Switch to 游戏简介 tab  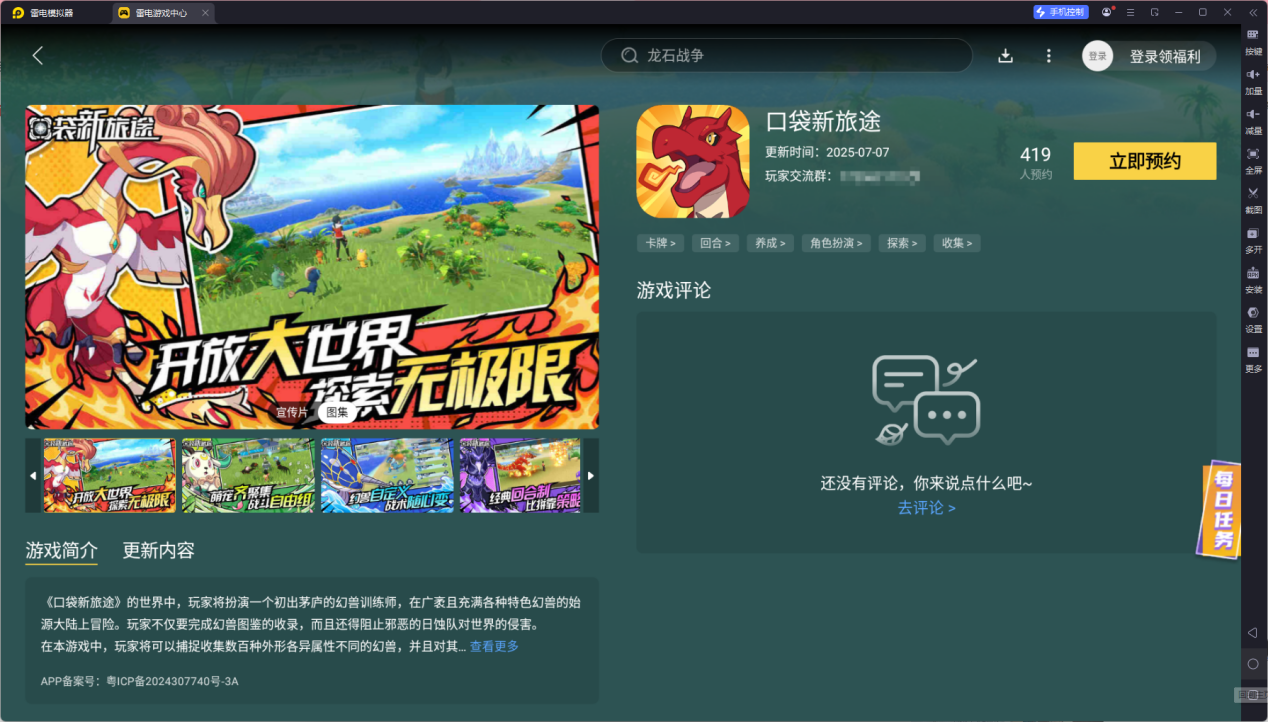(x=62, y=550)
